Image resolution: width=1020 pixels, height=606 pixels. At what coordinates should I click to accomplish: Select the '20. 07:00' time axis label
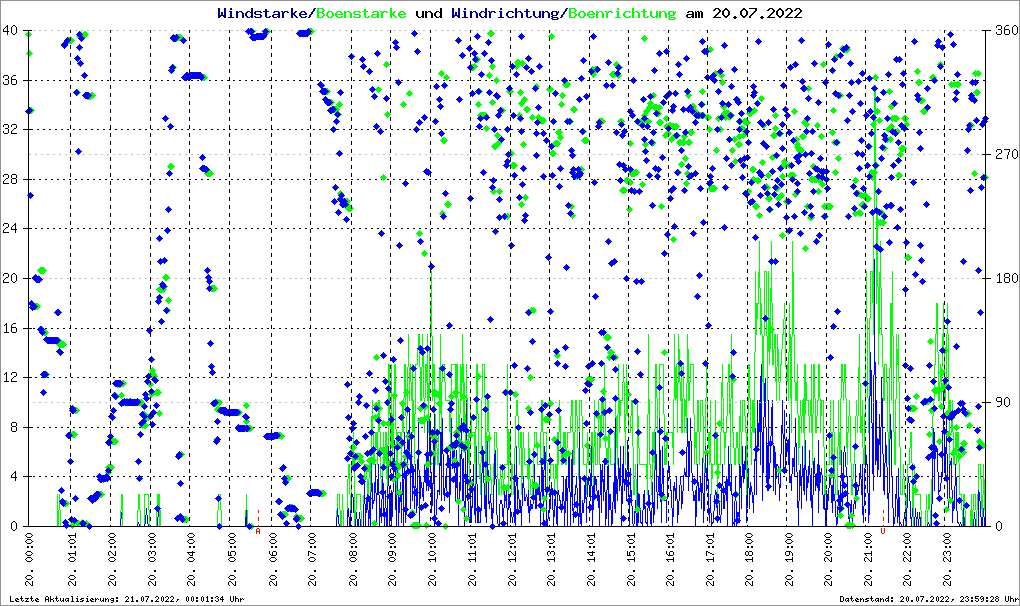312,559
